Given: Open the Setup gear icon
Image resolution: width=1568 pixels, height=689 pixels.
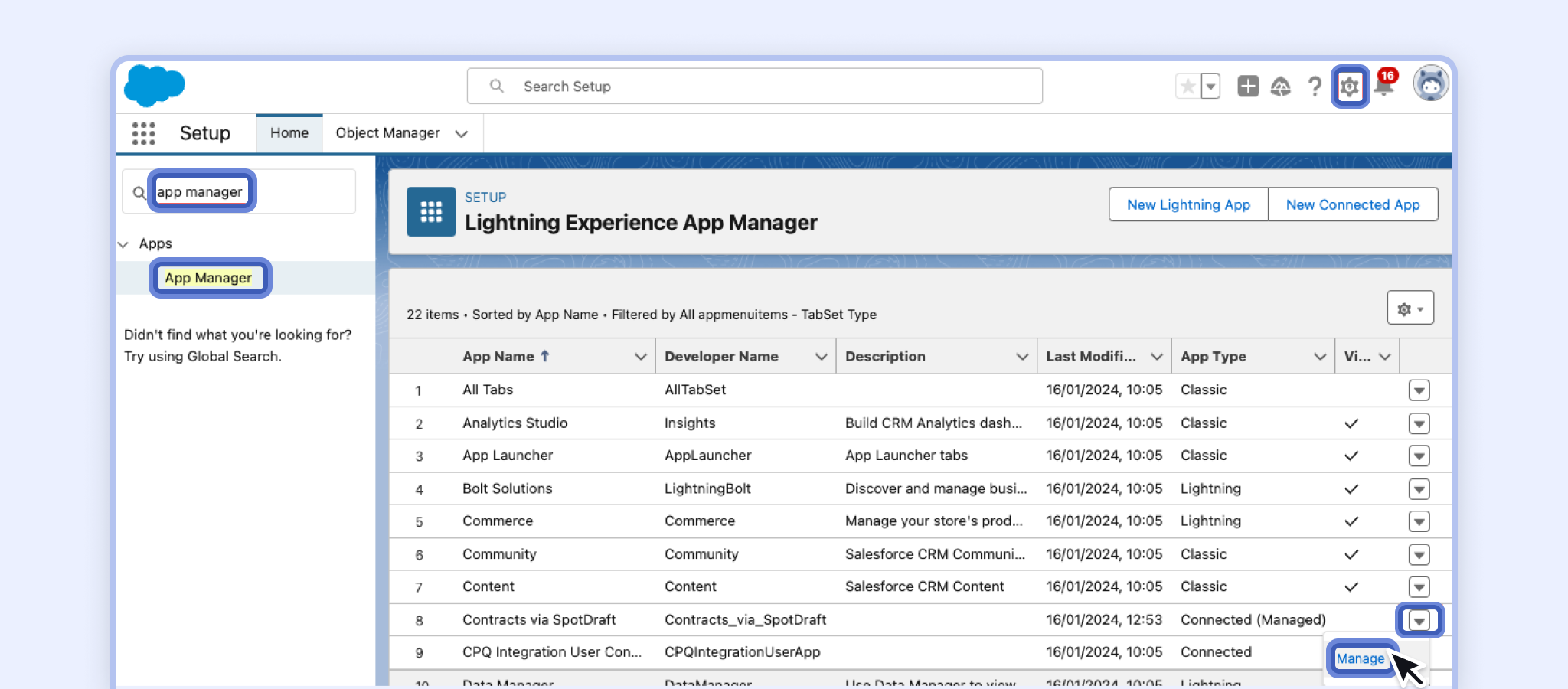Looking at the screenshot, I should (x=1350, y=87).
